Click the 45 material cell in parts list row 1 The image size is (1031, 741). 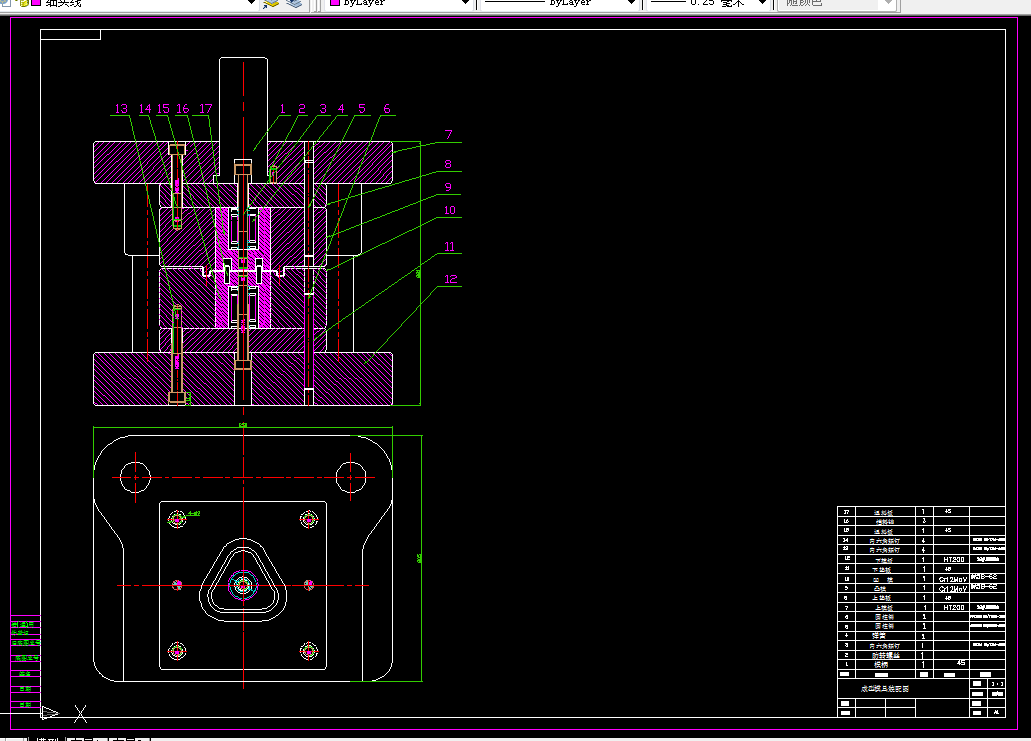[961, 663]
